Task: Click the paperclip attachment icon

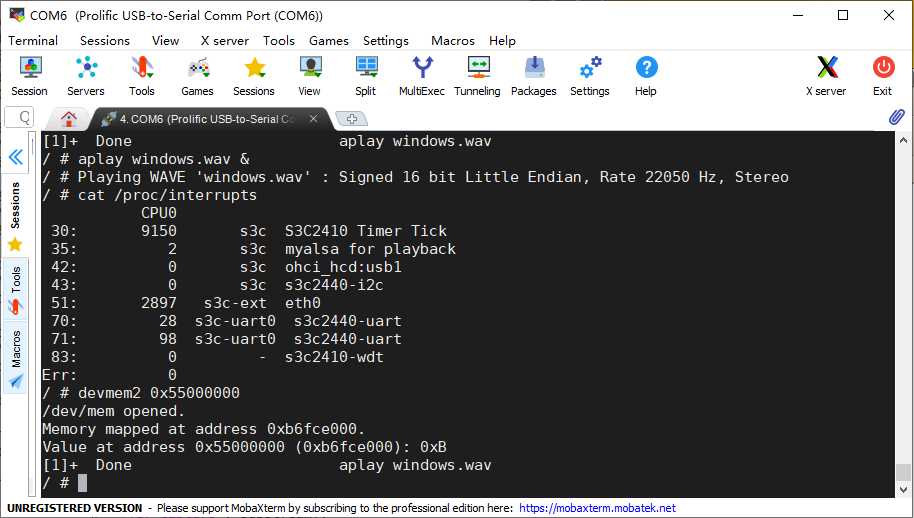Action: click(897, 117)
